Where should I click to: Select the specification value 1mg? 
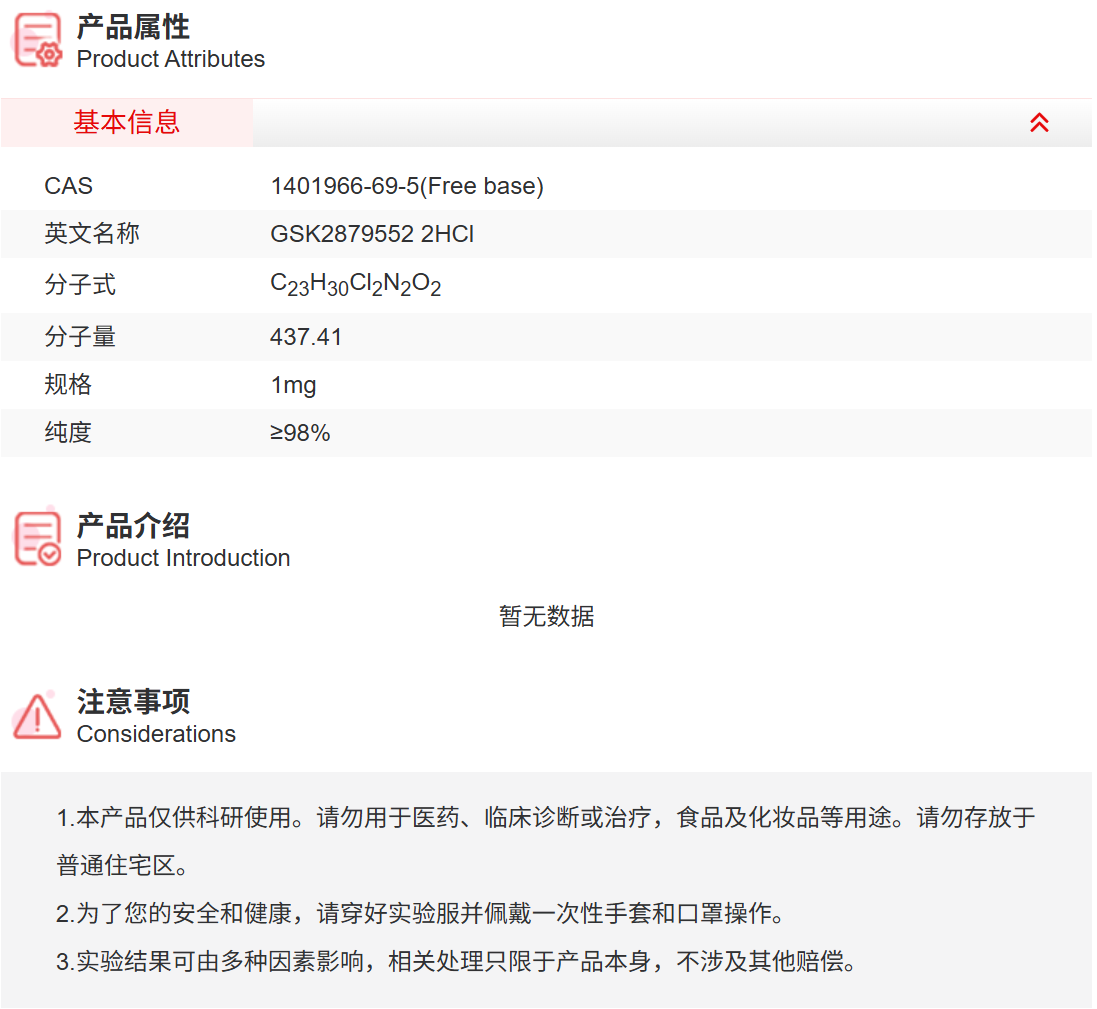(x=294, y=384)
